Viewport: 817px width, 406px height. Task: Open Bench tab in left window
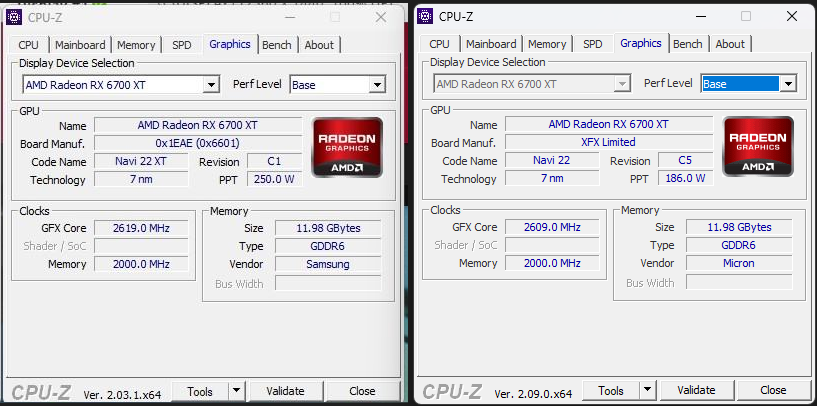tap(277, 45)
